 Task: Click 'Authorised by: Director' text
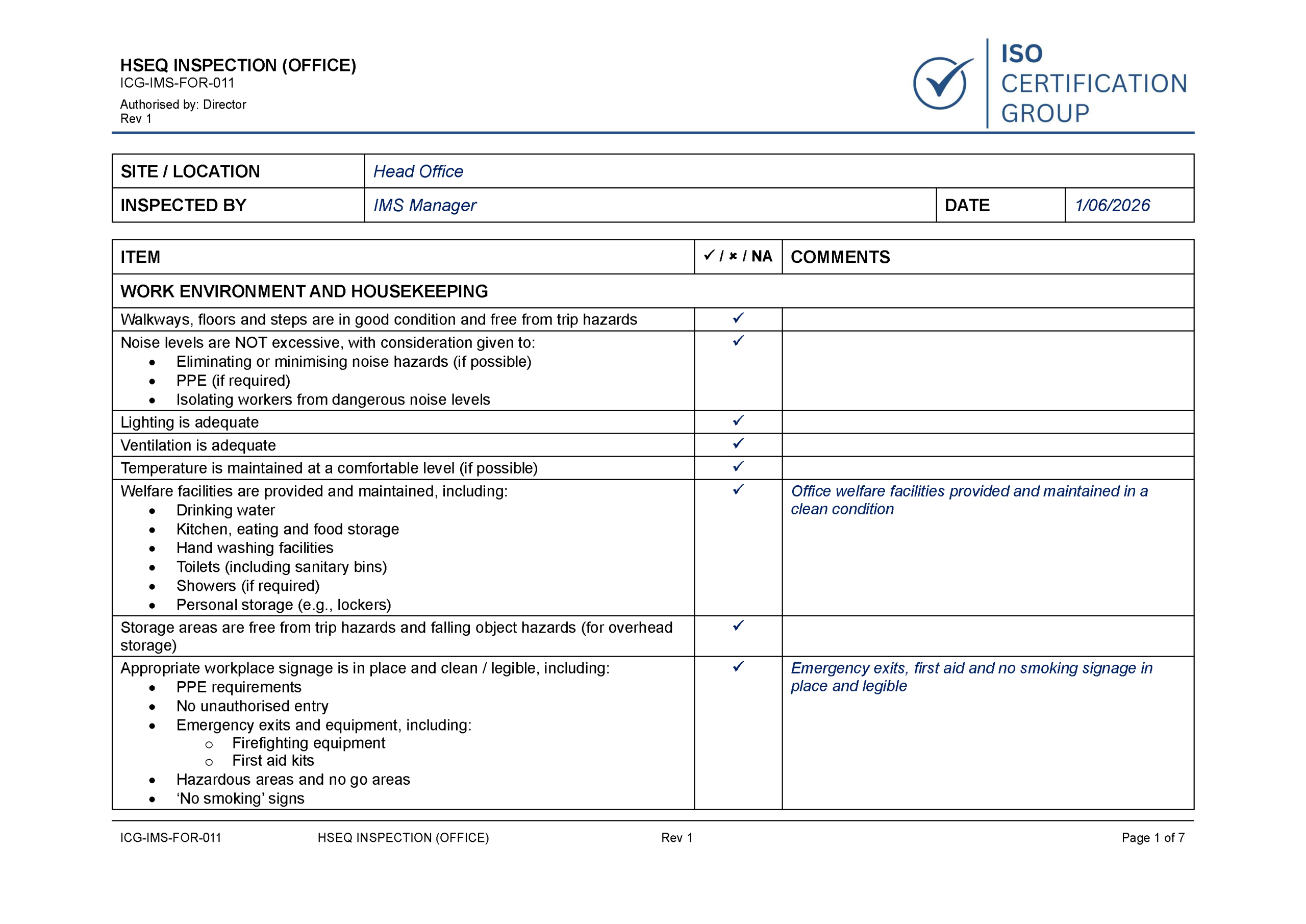(183, 105)
